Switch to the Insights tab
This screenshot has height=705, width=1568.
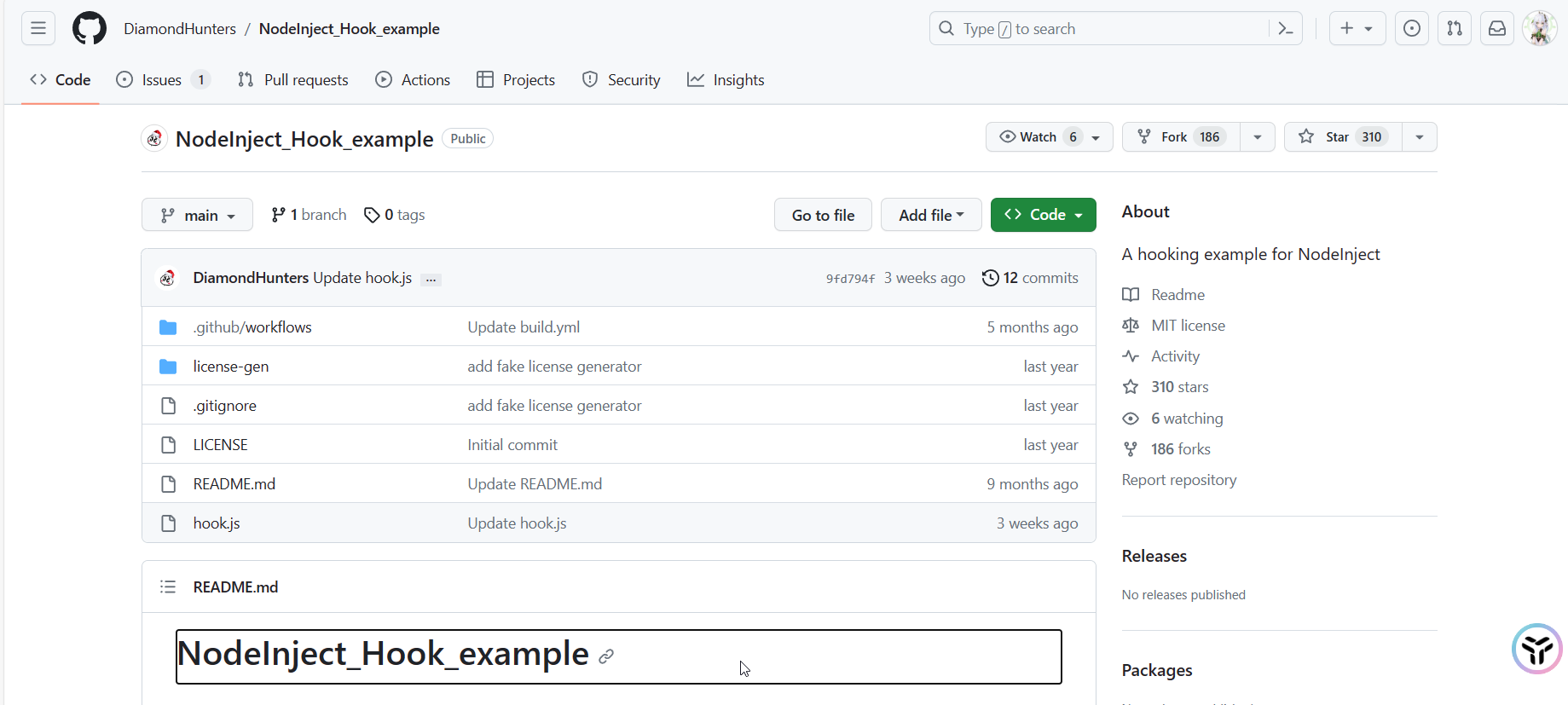[x=726, y=80]
